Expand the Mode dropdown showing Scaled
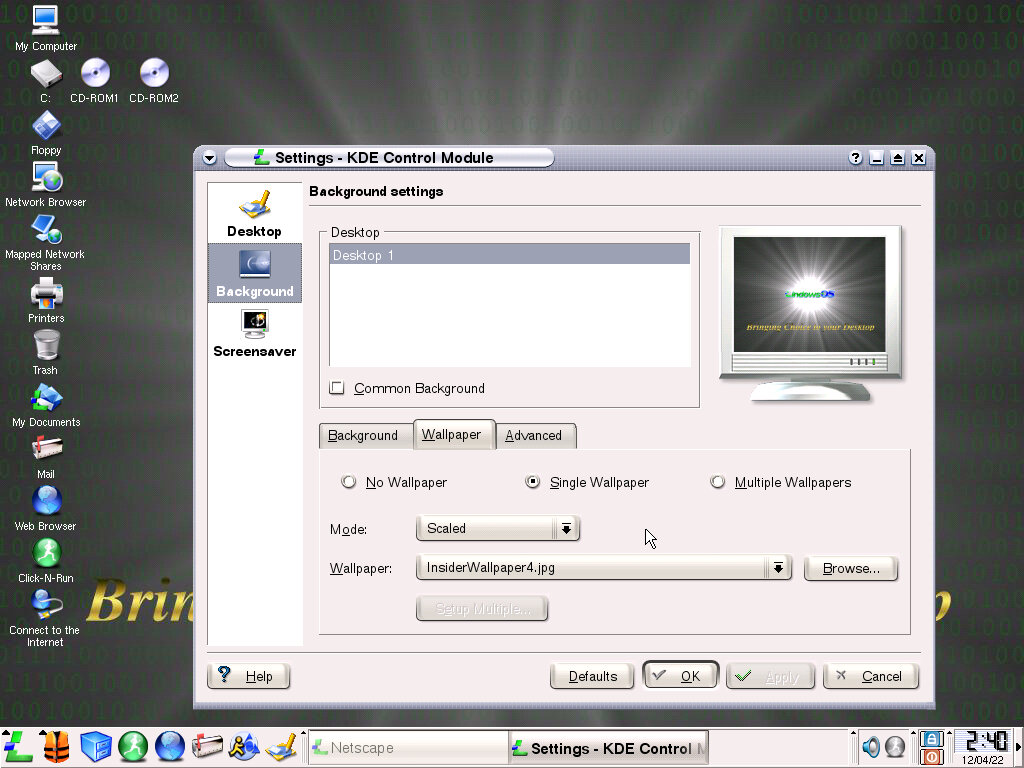Screen dimensions: 1024x768 point(566,528)
